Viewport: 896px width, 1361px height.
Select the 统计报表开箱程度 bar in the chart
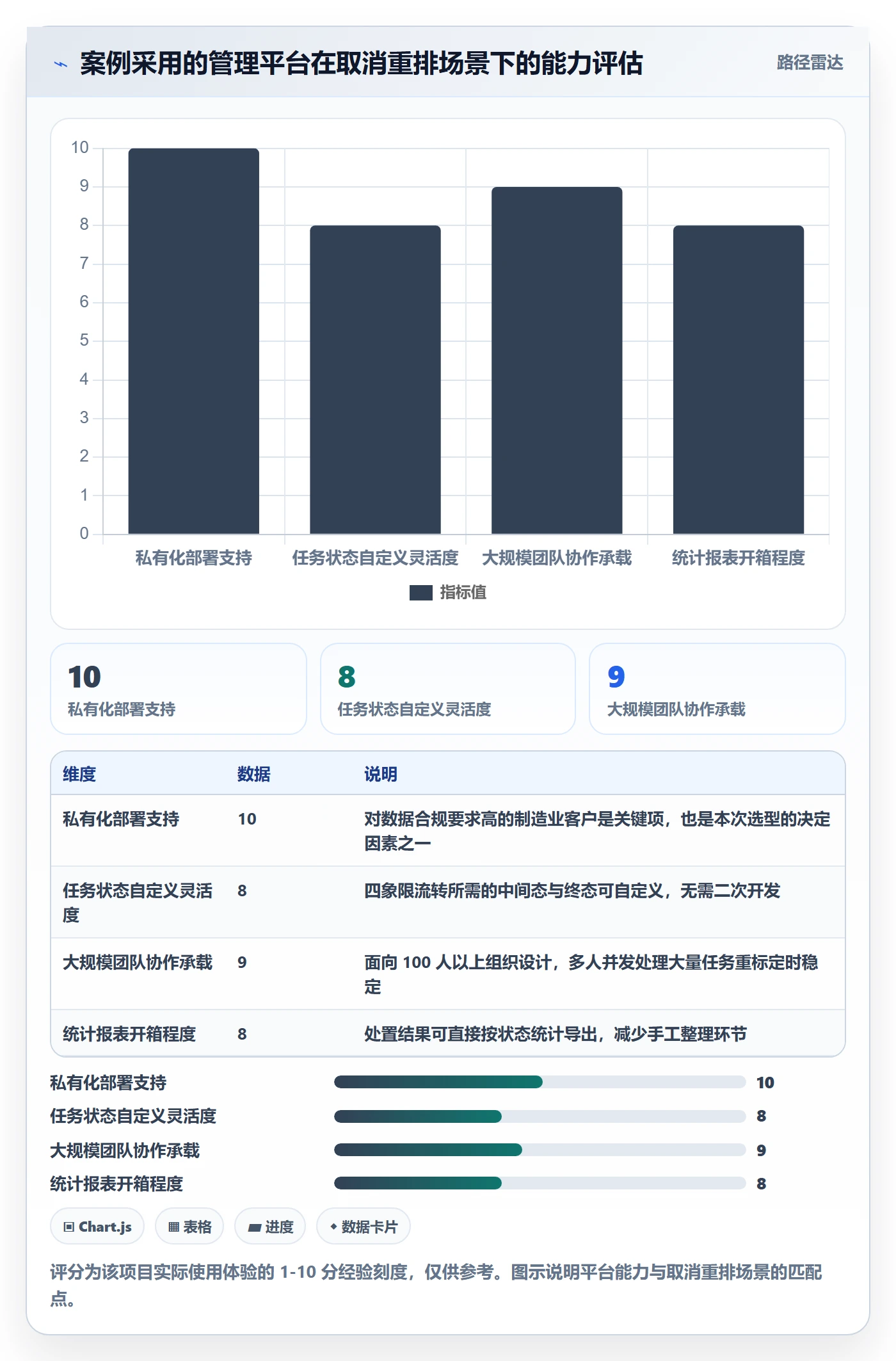coord(739,380)
